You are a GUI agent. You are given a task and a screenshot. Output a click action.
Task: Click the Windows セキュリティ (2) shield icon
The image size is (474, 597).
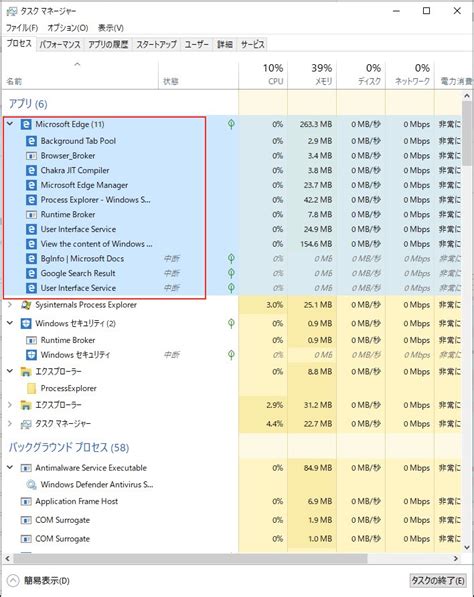coord(26,324)
